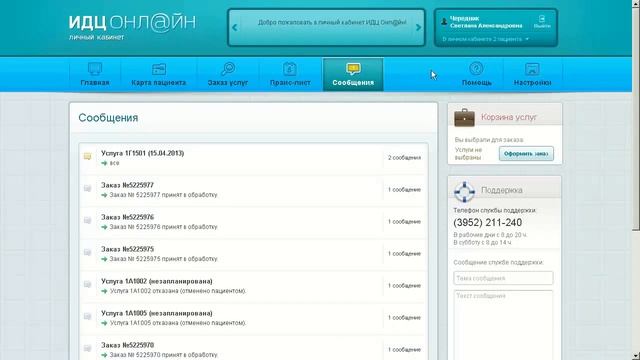
Task: Click the envelope icon for Заказ №5225970
Action: [x=87, y=348]
